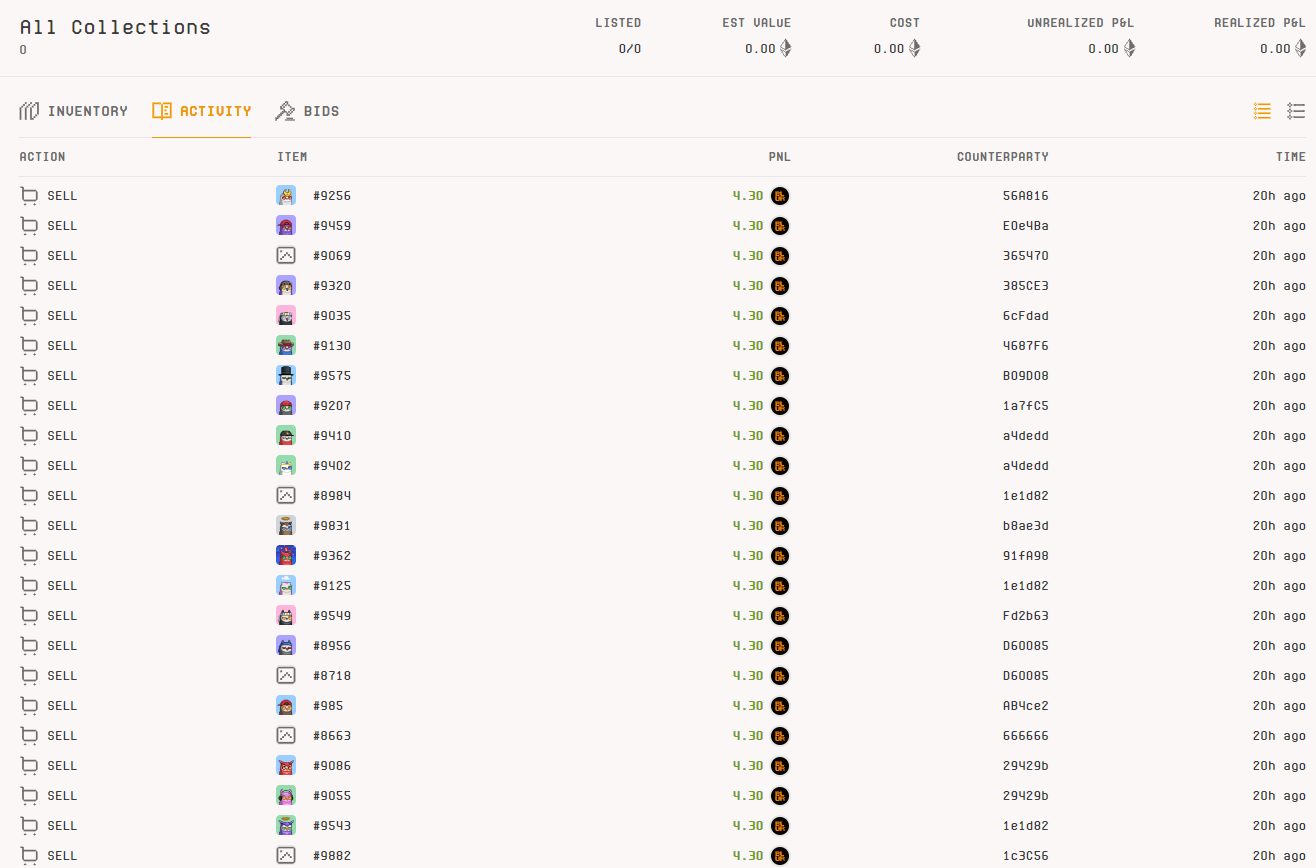Click the Ethereum icon beside Est Value

pyautogui.click(x=786, y=48)
